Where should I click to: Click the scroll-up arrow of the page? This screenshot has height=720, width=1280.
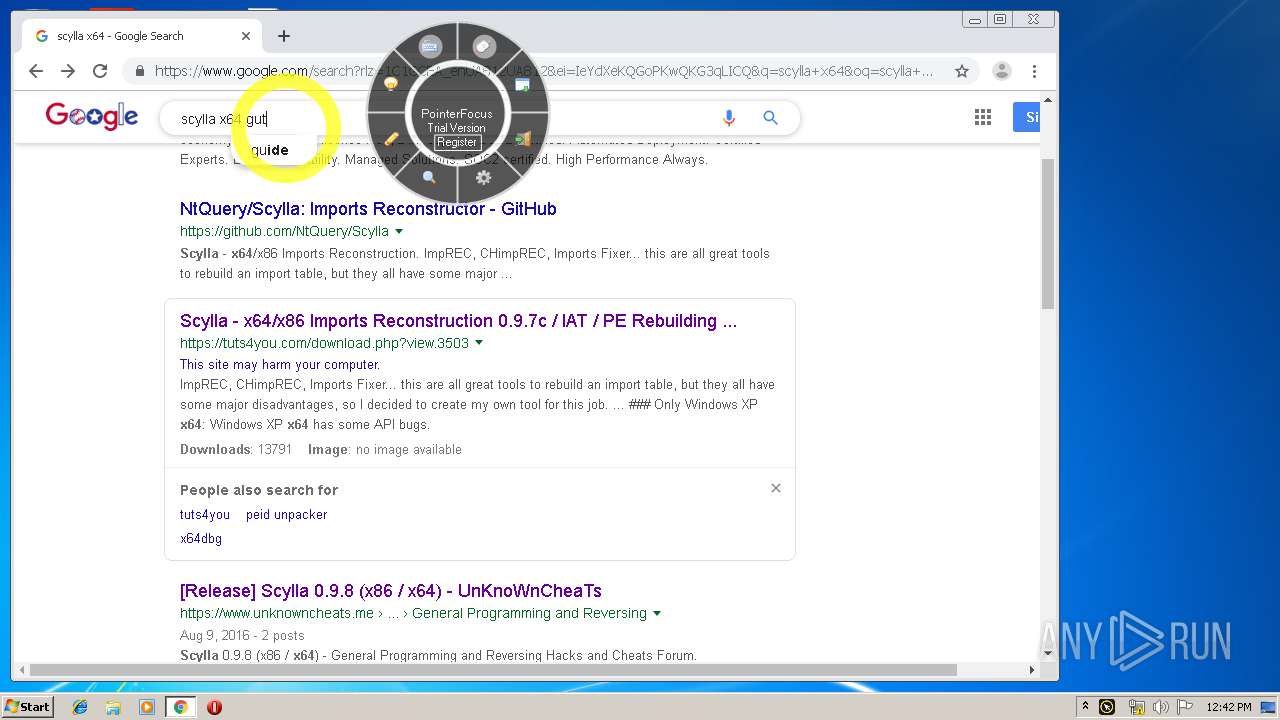[x=1048, y=100]
